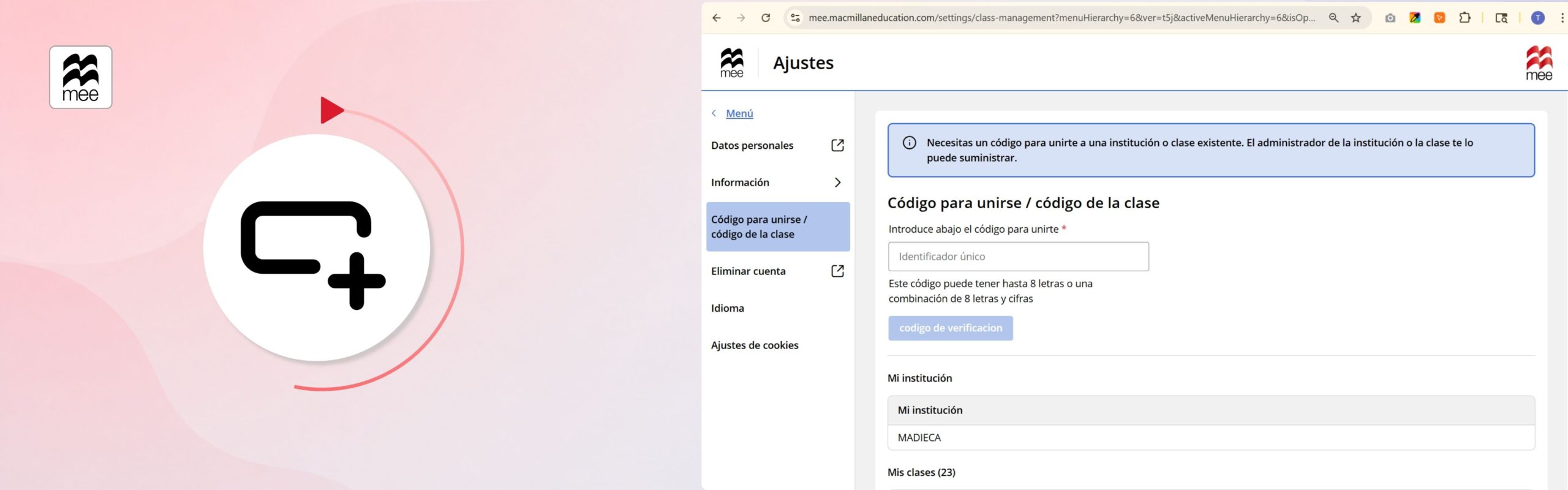Screen dimensions: 1568x490
Task: Click the Mis clases (23) heading
Action: [921, 472]
